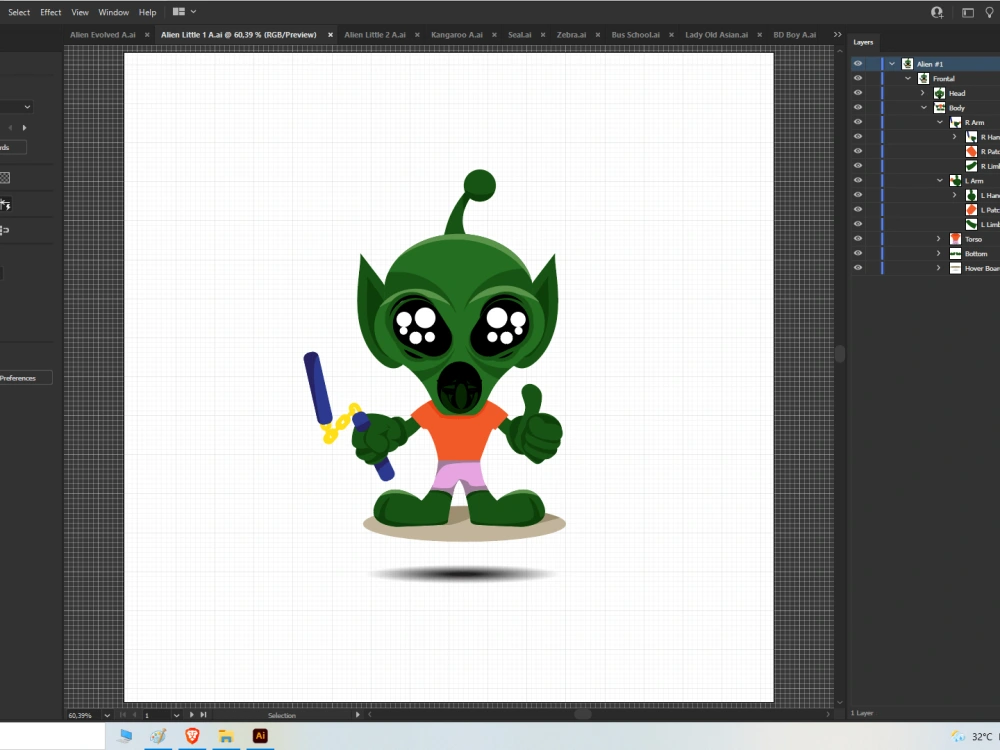The image size is (1000, 750).
Task: Hide the Frontal layer
Action: [857, 78]
